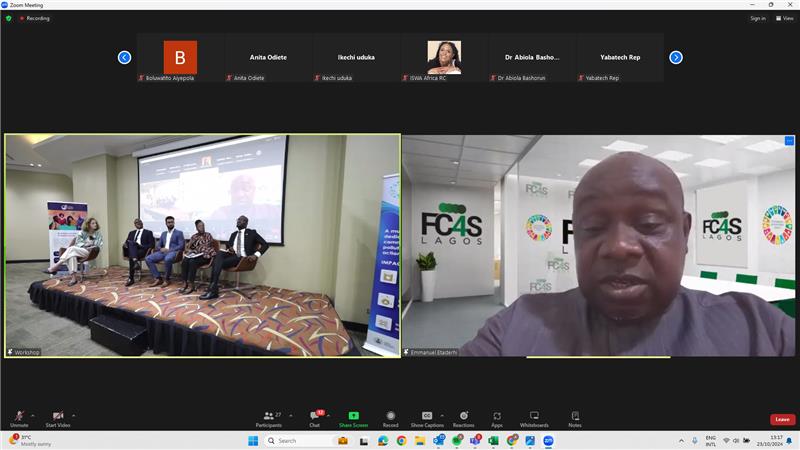Expand the captions options arrow

click(x=442, y=416)
